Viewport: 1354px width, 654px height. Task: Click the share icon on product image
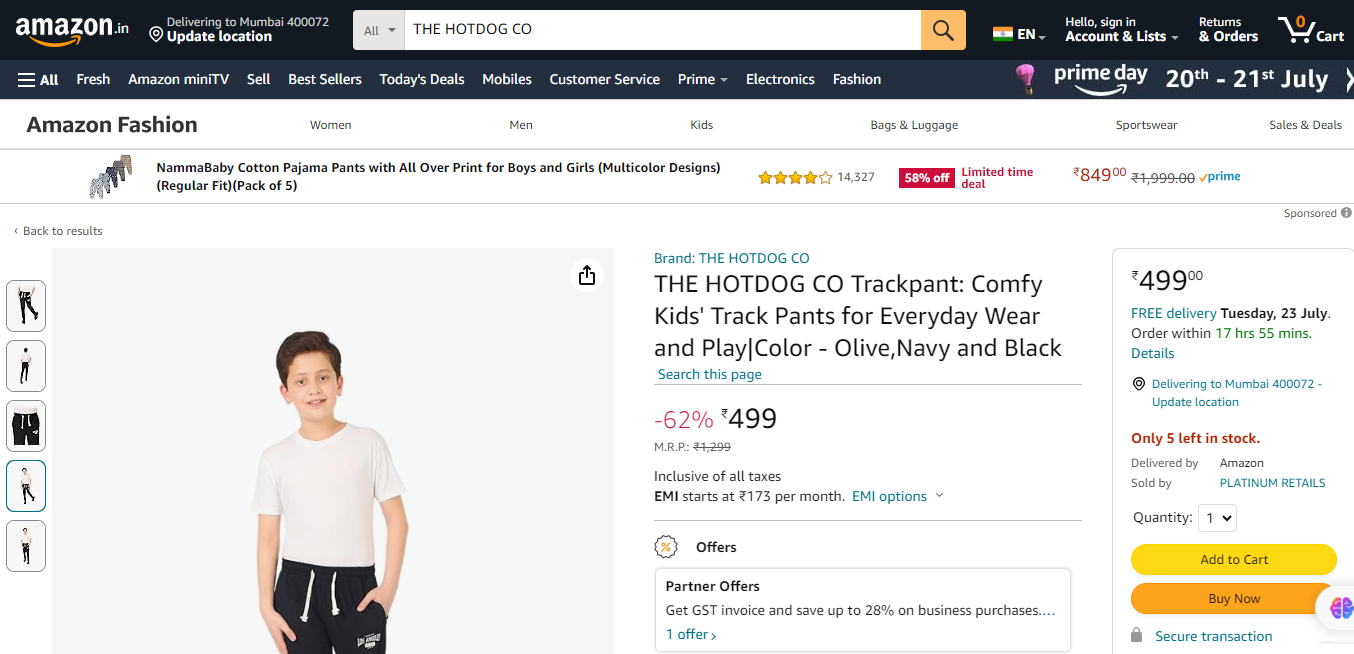pos(587,275)
